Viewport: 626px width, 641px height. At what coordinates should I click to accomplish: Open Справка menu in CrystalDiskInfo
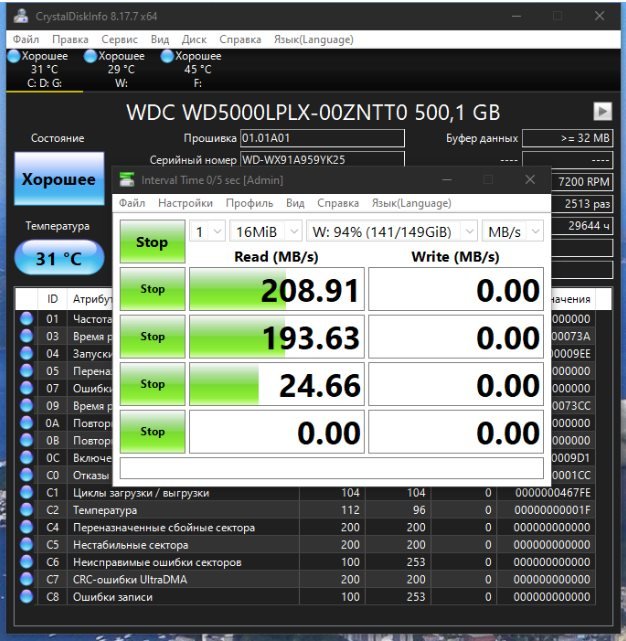[240, 39]
